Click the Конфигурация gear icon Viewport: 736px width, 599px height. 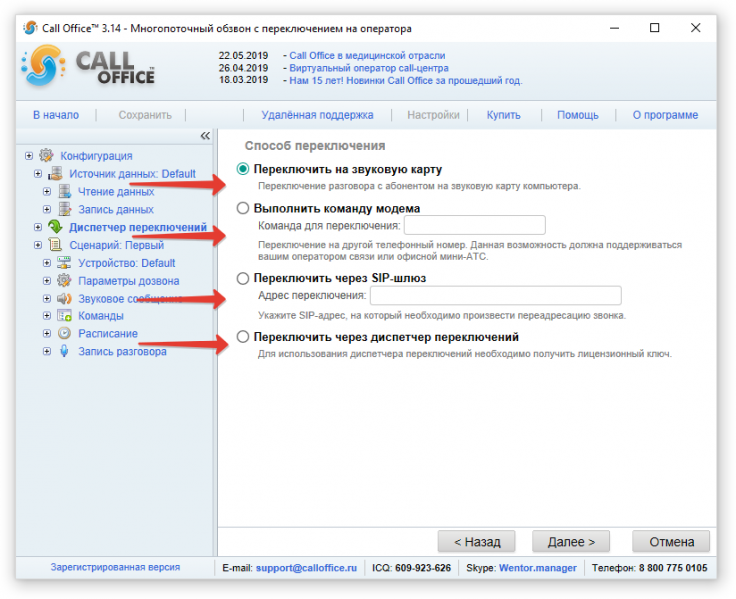[x=46, y=155]
